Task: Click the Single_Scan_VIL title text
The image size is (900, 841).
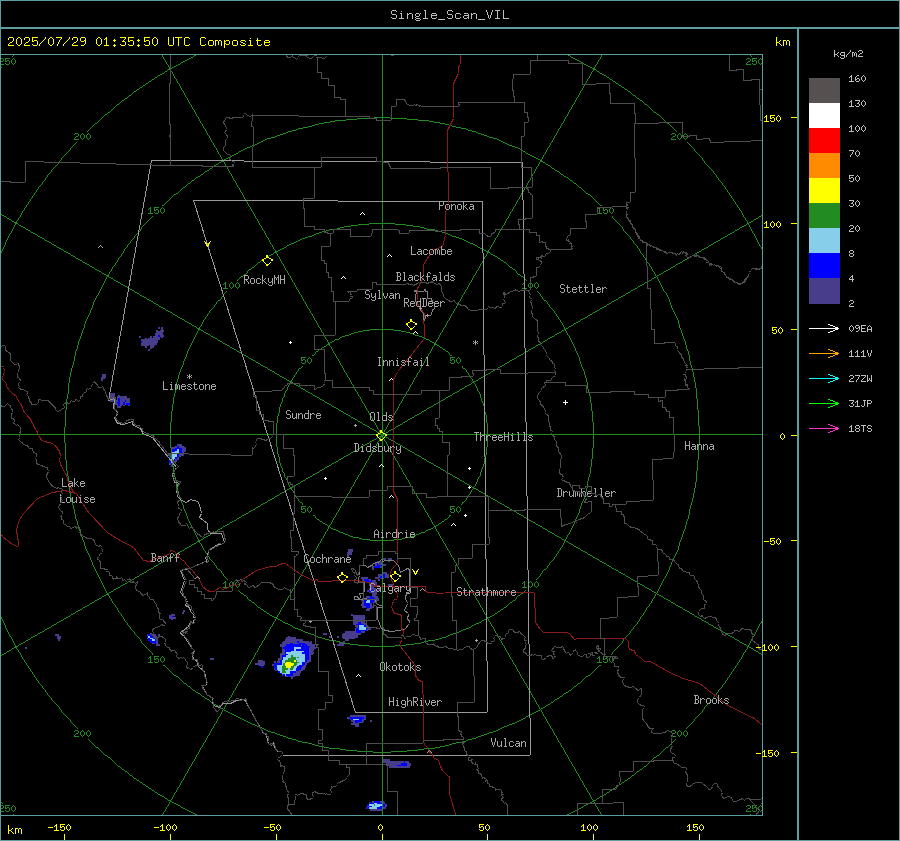Action: (x=449, y=14)
